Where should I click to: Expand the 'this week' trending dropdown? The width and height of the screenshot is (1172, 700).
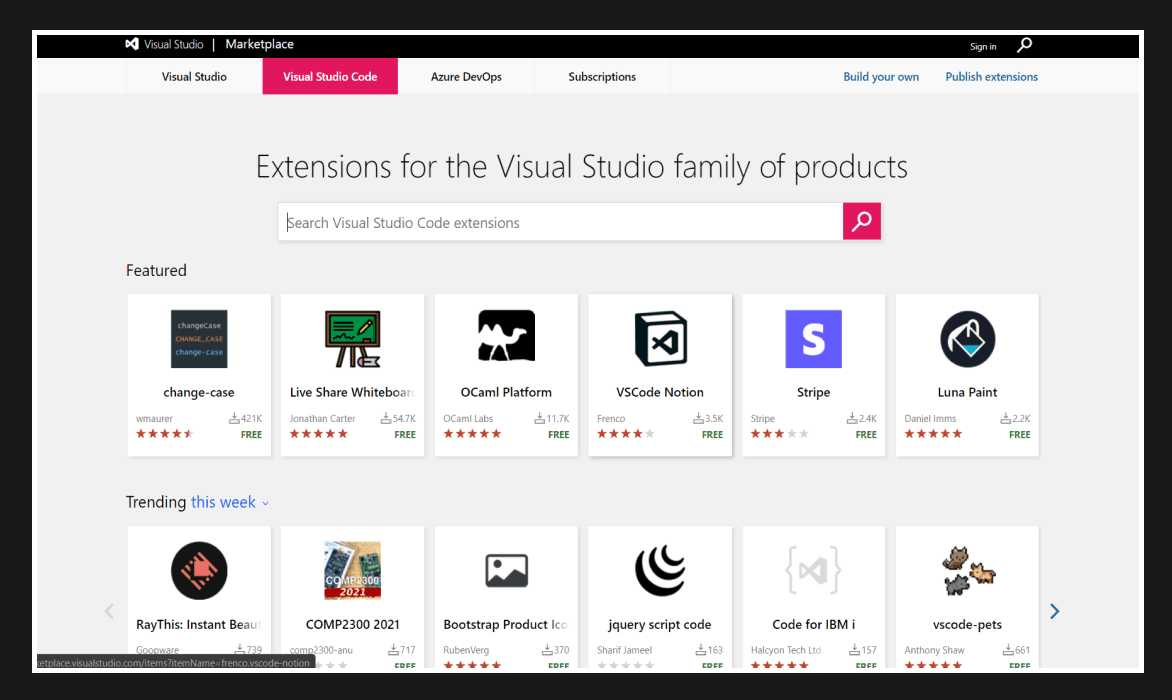(x=223, y=502)
